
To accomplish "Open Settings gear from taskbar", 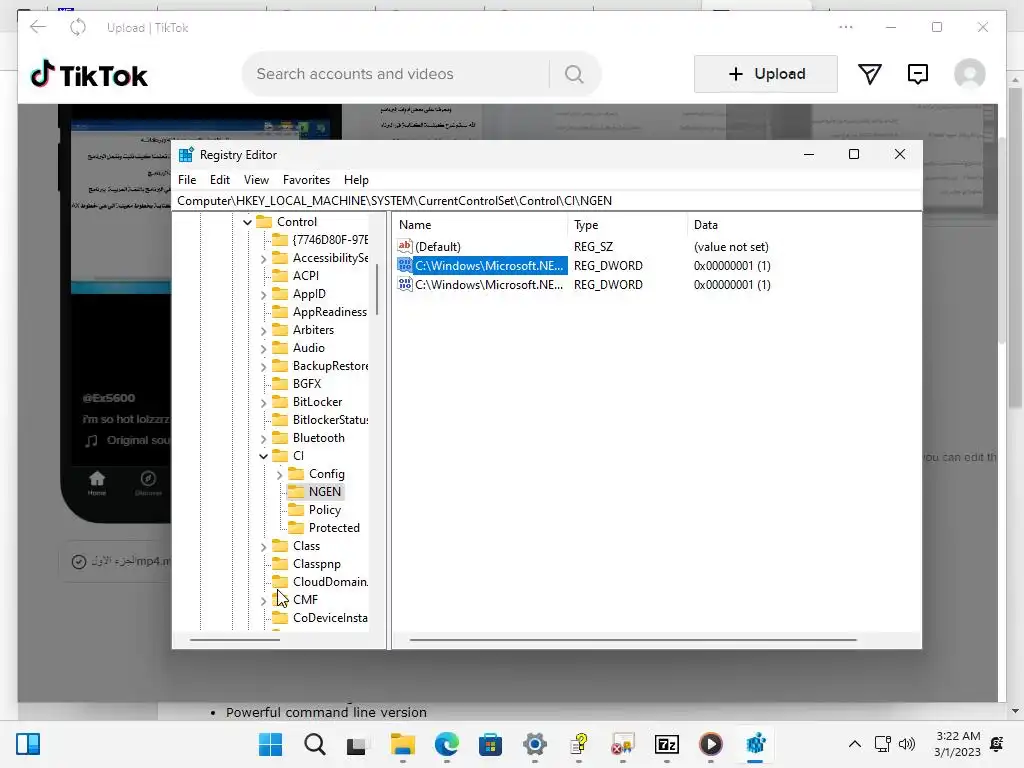I will [x=535, y=744].
